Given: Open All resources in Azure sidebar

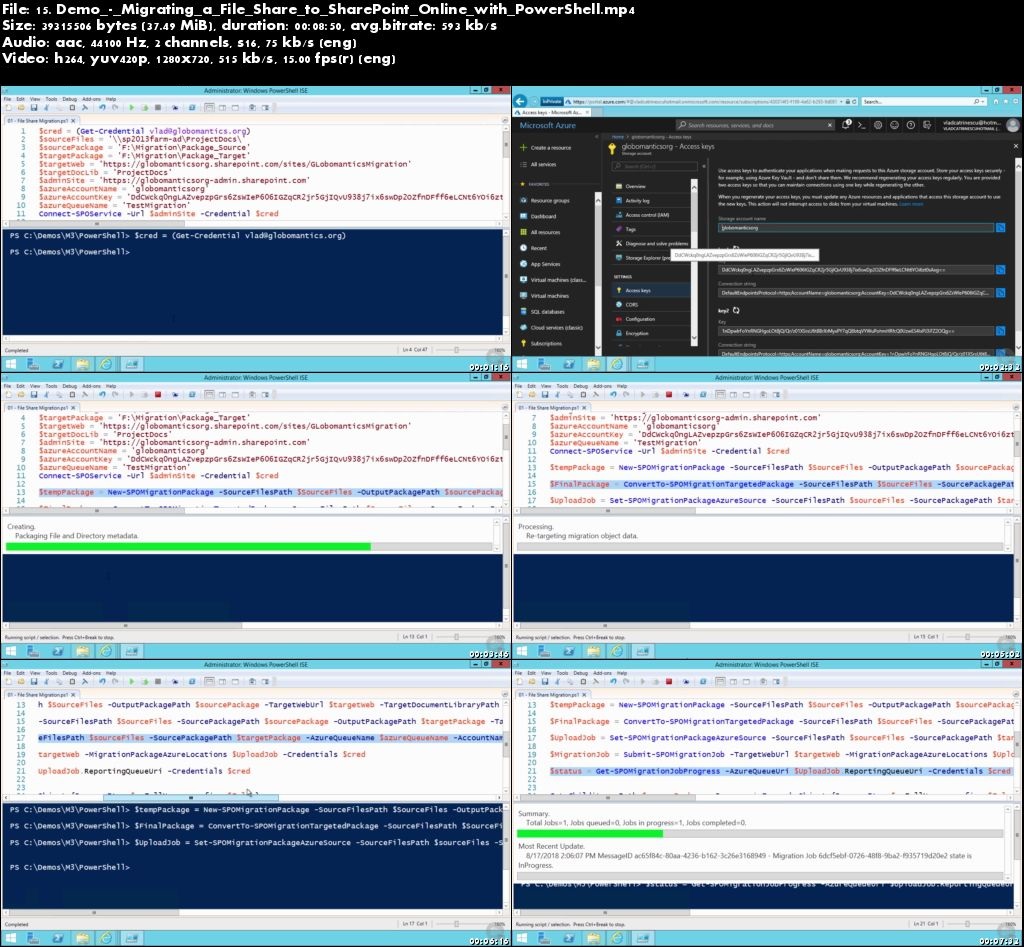Looking at the screenshot, I should pyautogui.click(x=540, y=233).
